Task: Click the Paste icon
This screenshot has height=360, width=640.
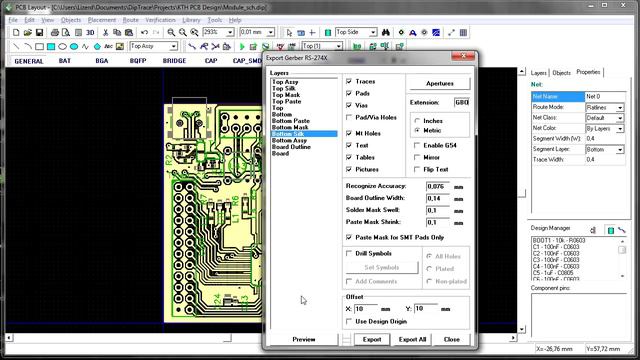Action: click(129, 32)
